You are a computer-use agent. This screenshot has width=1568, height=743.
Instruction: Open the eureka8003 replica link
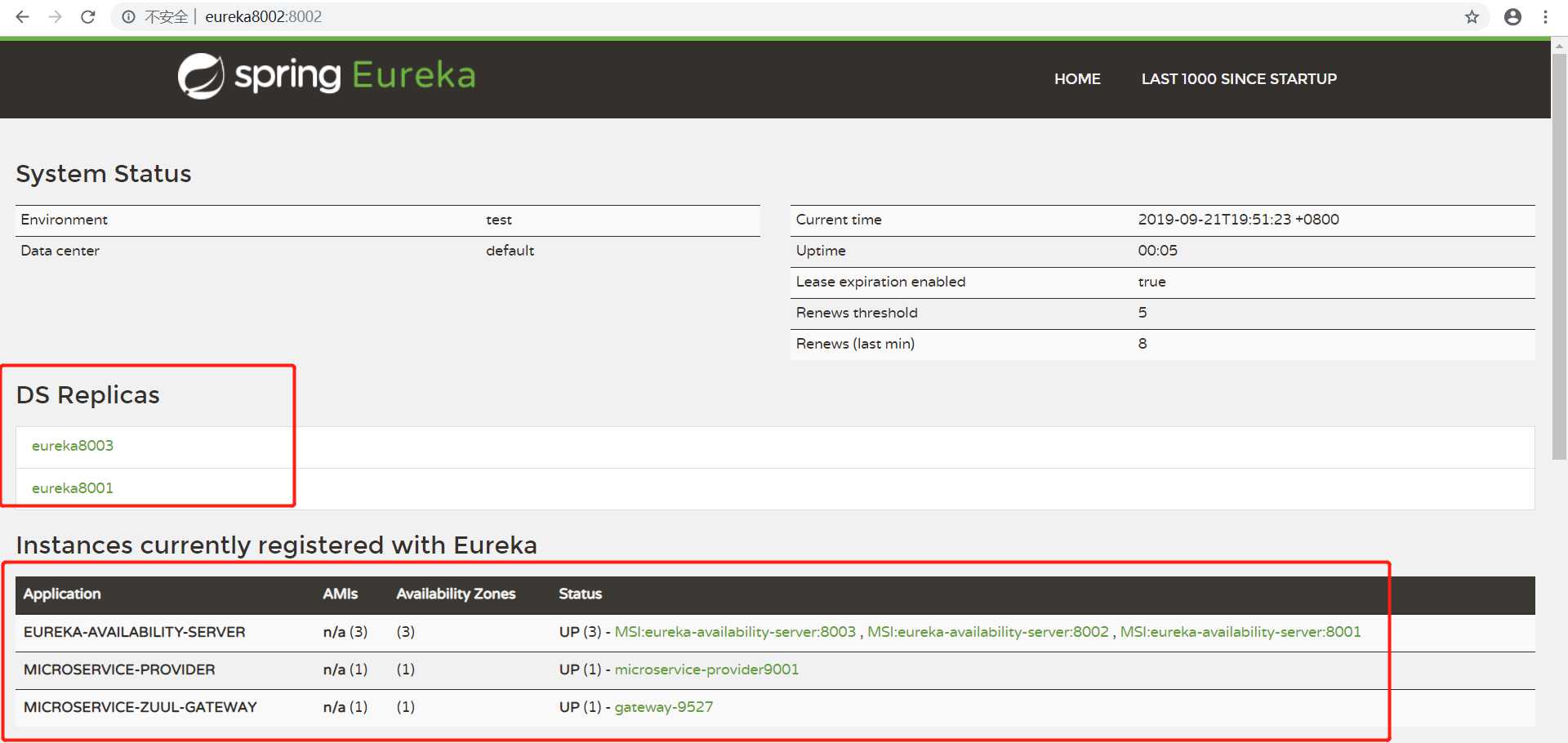pyautogui.click(x=73, y=446)
